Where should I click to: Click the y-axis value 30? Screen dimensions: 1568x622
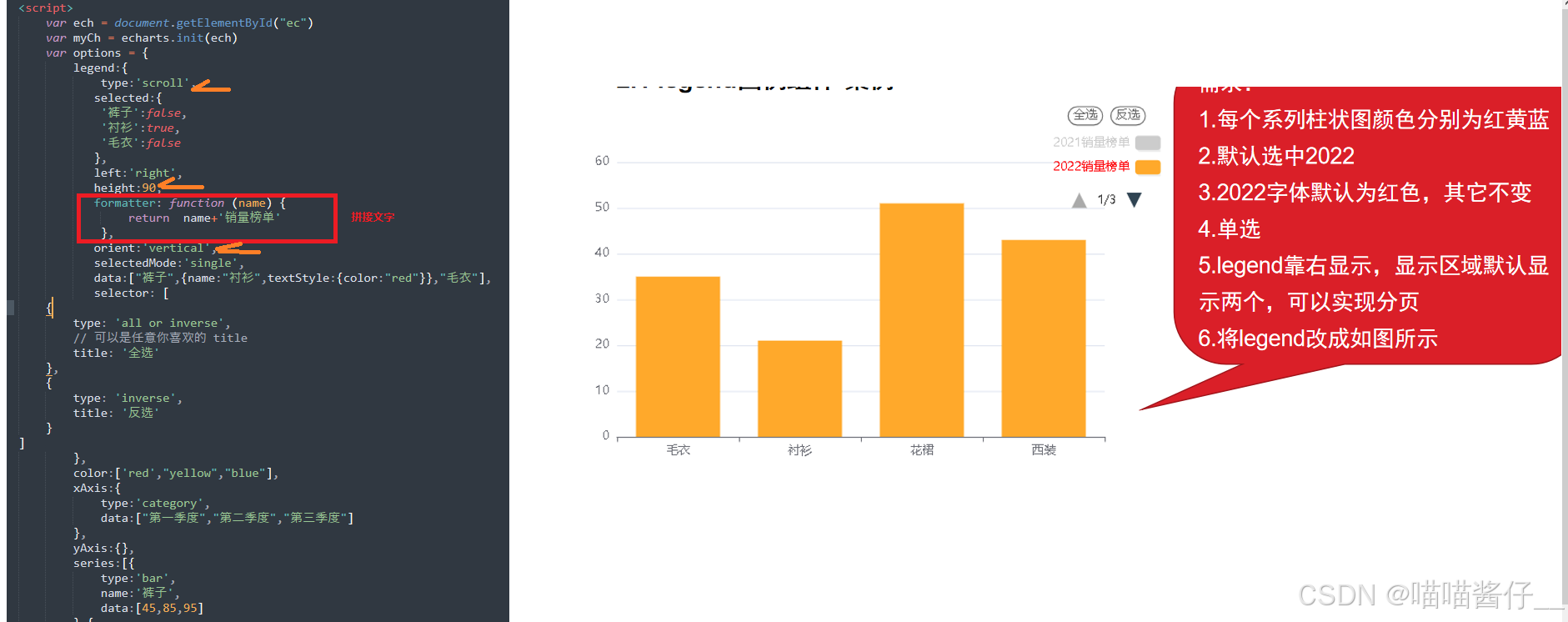pyautogui.click(x=602, y=298)
